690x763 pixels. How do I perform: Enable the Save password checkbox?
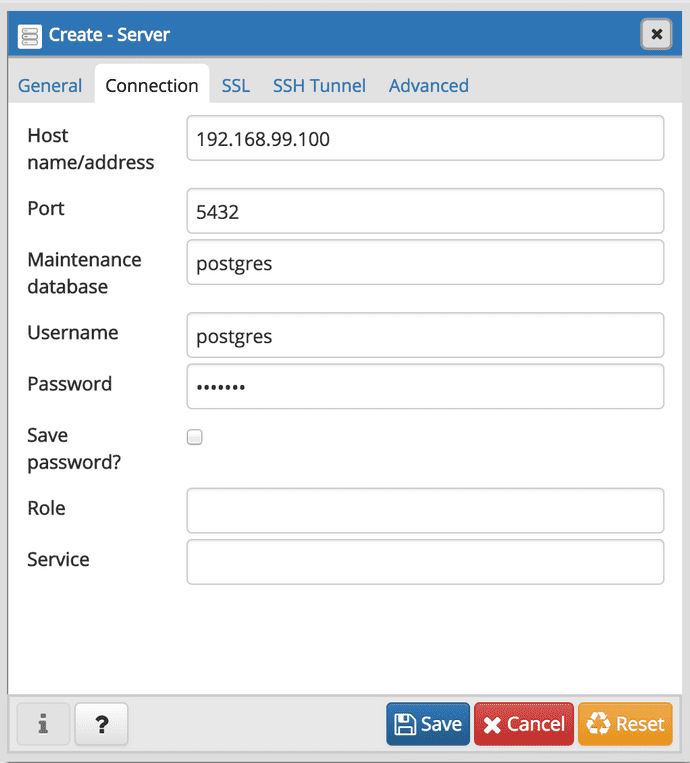tap(195, 437)
